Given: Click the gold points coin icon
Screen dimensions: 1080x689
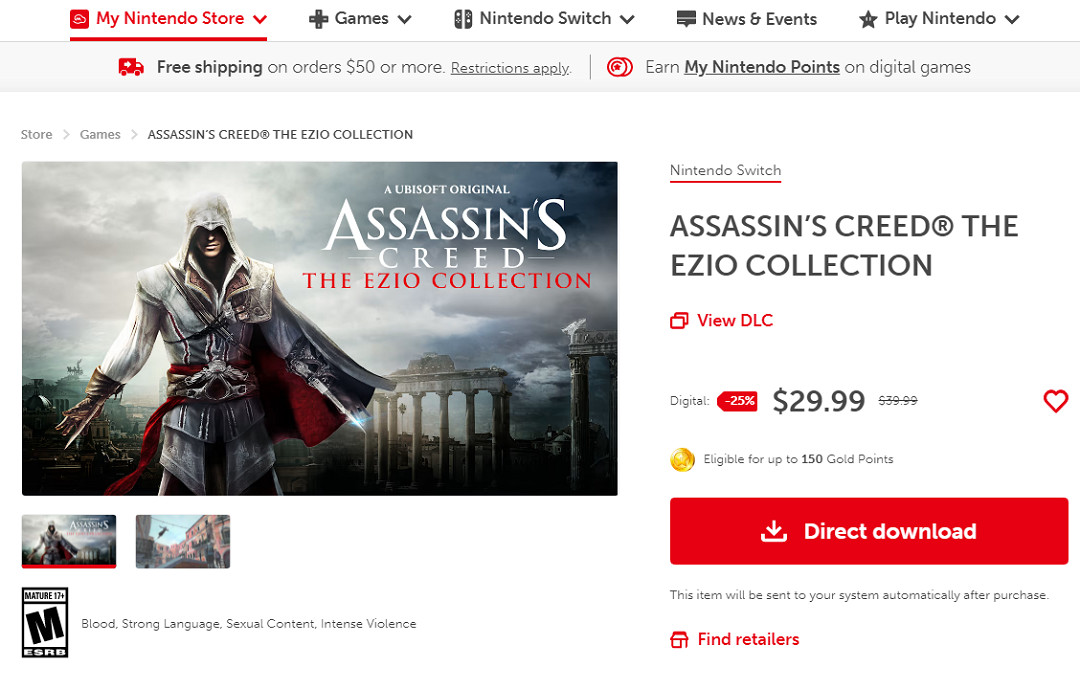Looking at the screenshot, I should pos(683,460).
